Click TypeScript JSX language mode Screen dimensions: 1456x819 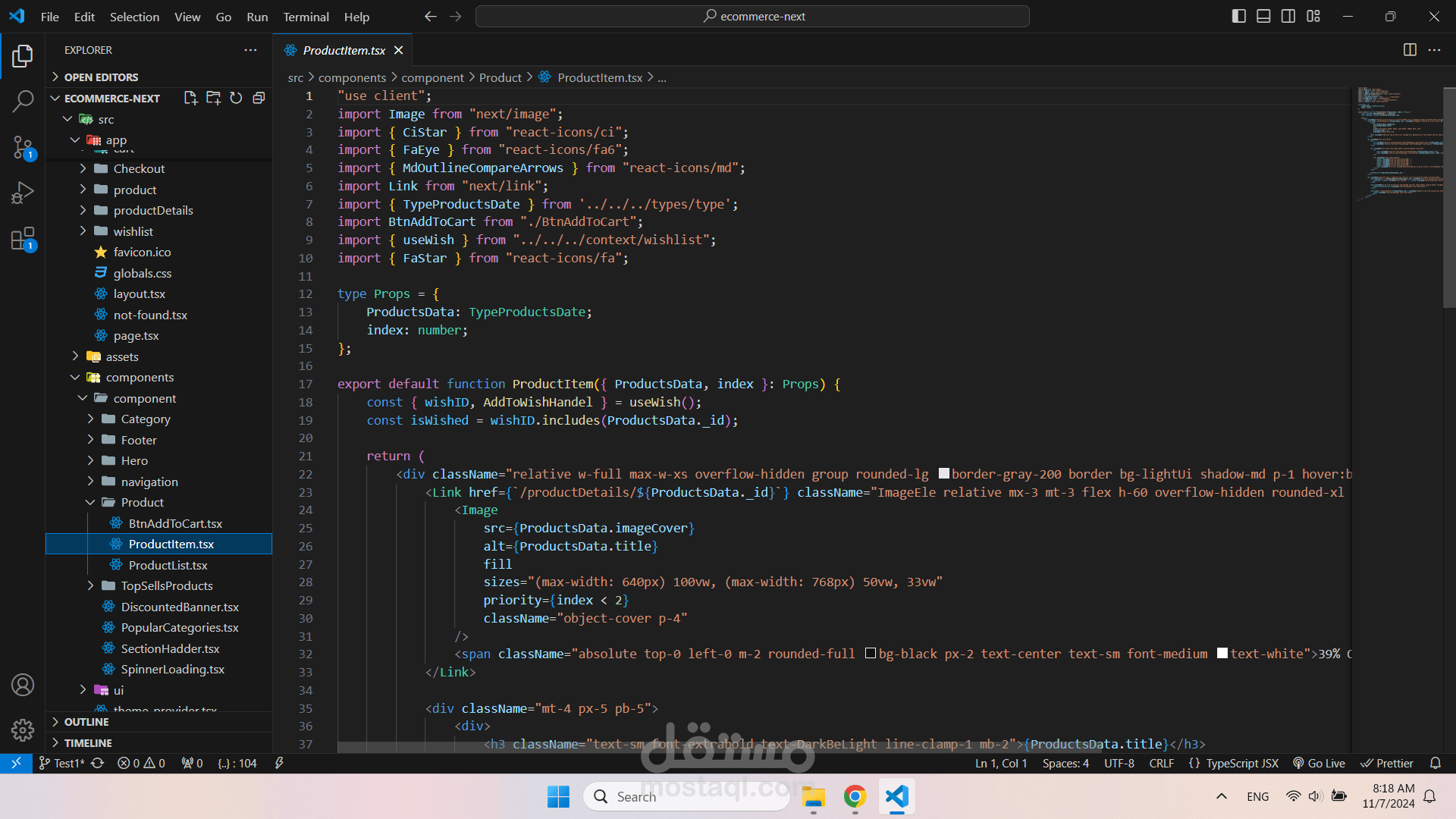click(1241, 763)
